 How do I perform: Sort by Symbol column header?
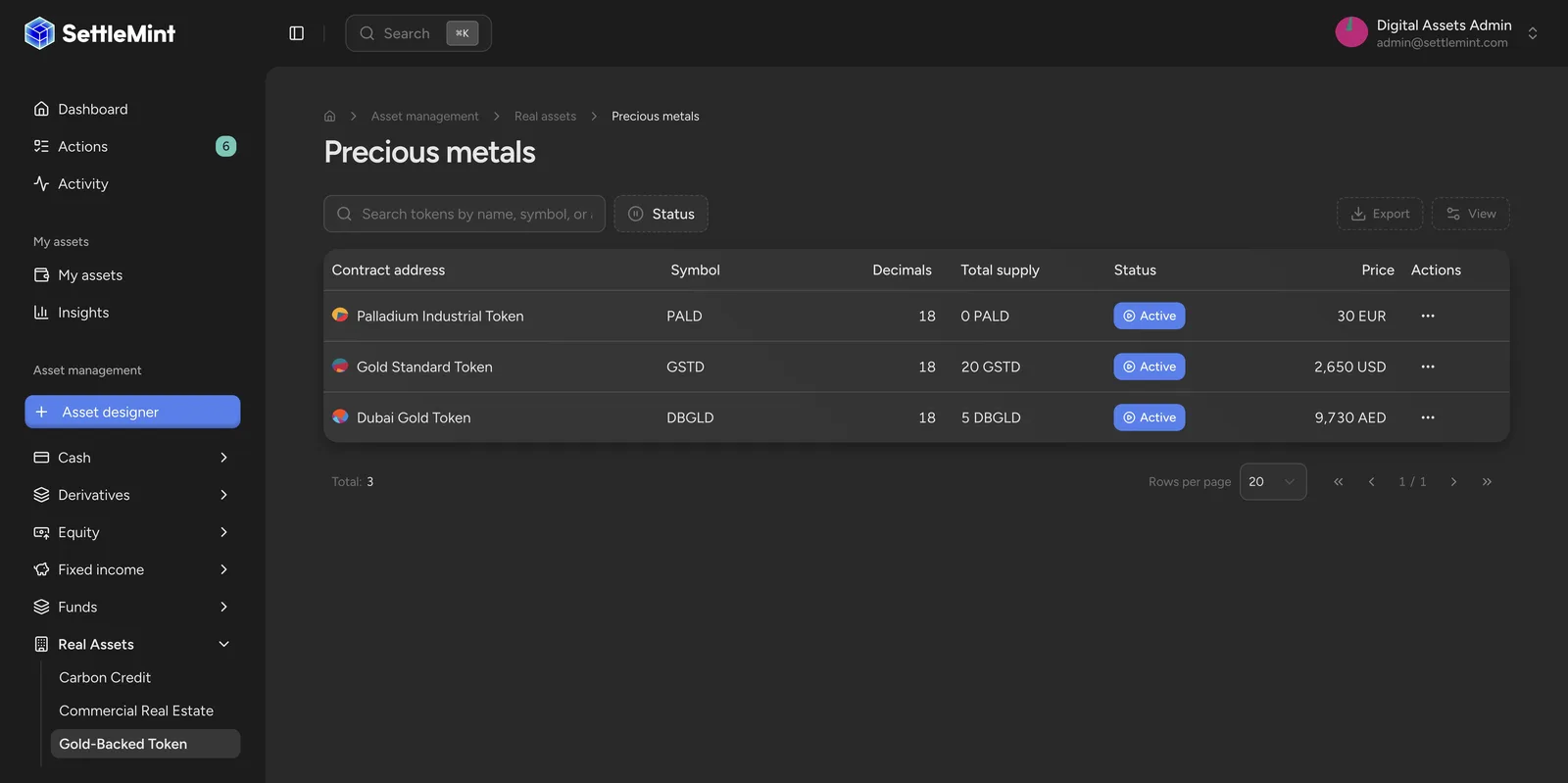coord(695,270)
